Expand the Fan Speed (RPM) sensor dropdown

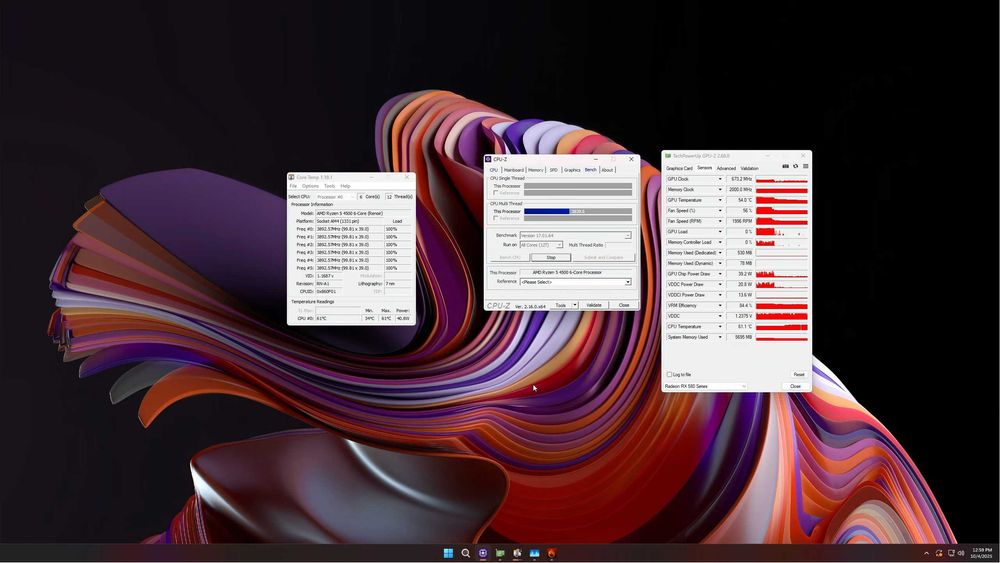click(720, 221)
